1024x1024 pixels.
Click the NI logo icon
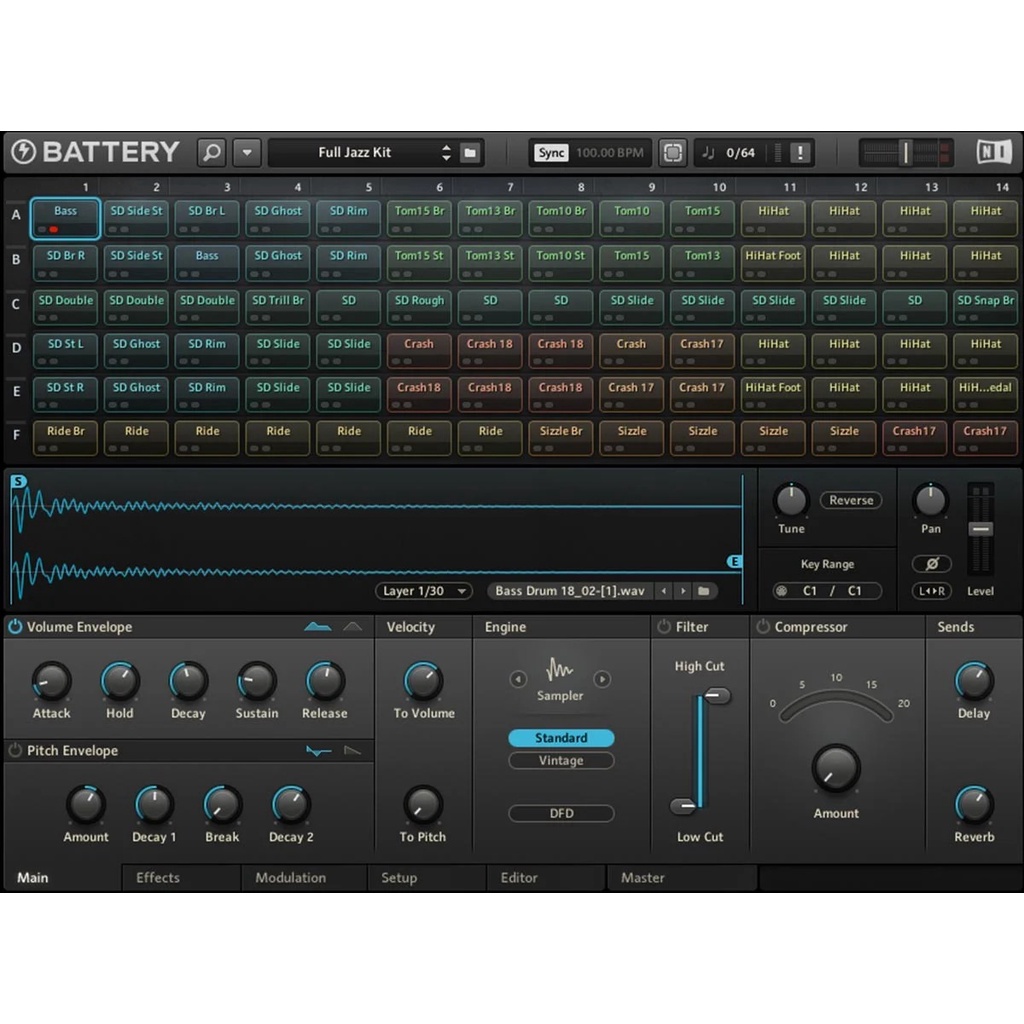pyautogui.click(x=994, y=152)
